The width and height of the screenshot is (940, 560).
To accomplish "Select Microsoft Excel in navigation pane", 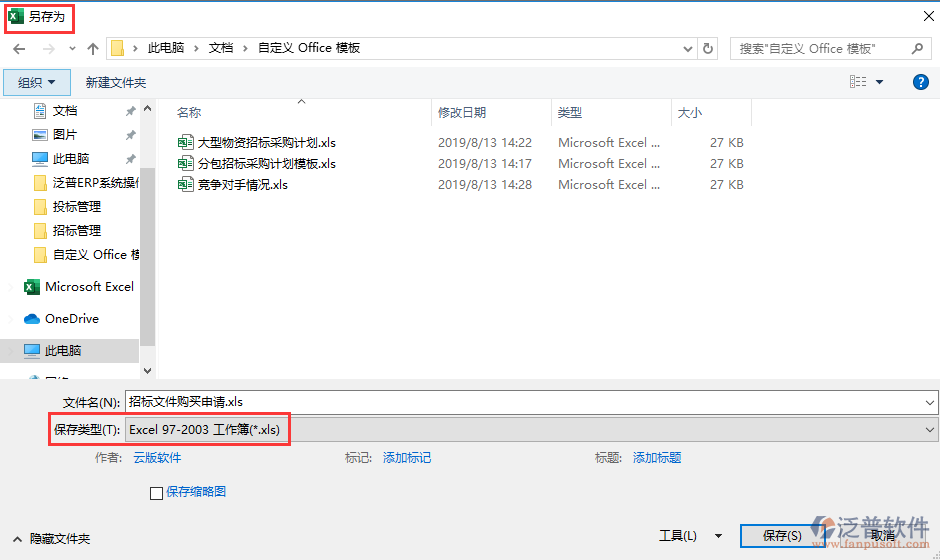I will pos(88,287).
